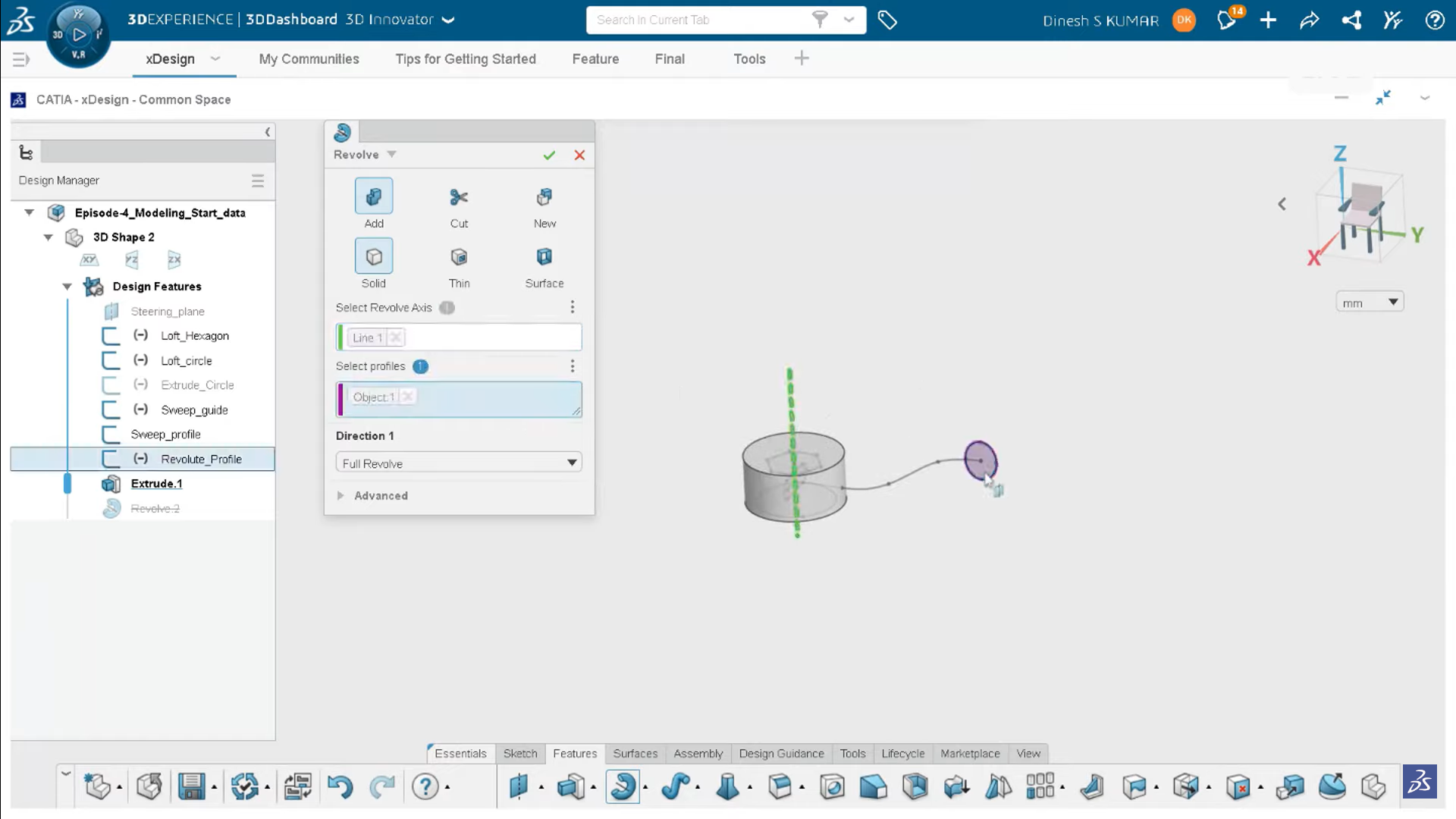Click the Revolve tool icon in toolbar

coord(623,786)
